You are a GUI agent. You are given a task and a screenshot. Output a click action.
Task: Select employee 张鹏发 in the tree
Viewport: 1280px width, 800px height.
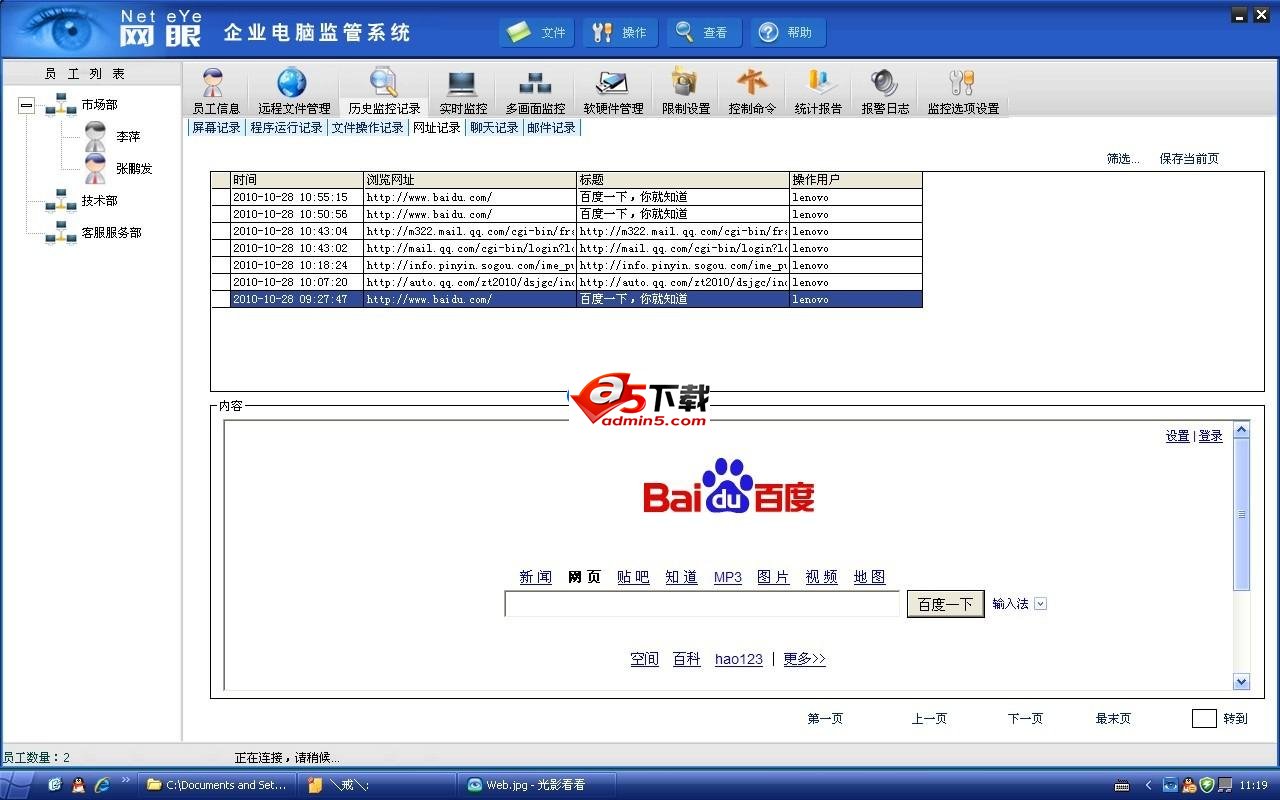[x=134, y=169]
